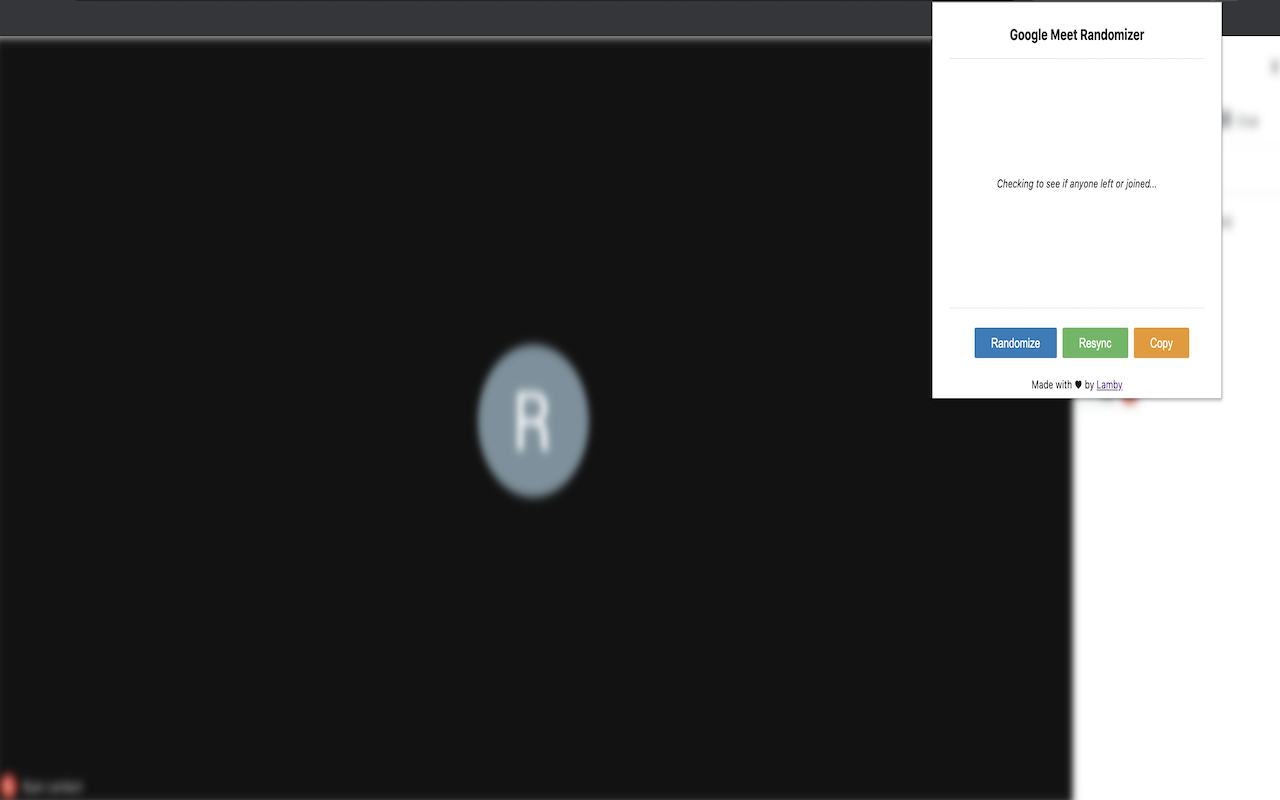This screenshot has height=800, width=1280.
Task: Open the Lamby author link
Action: coord(1109,385)
